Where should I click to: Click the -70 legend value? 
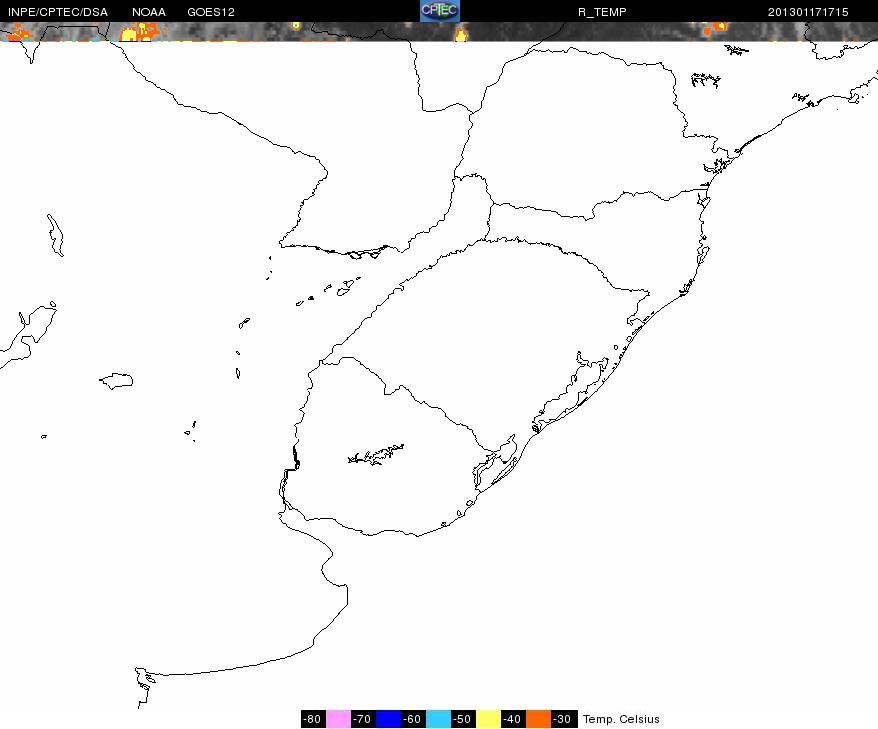coord(363,719)
